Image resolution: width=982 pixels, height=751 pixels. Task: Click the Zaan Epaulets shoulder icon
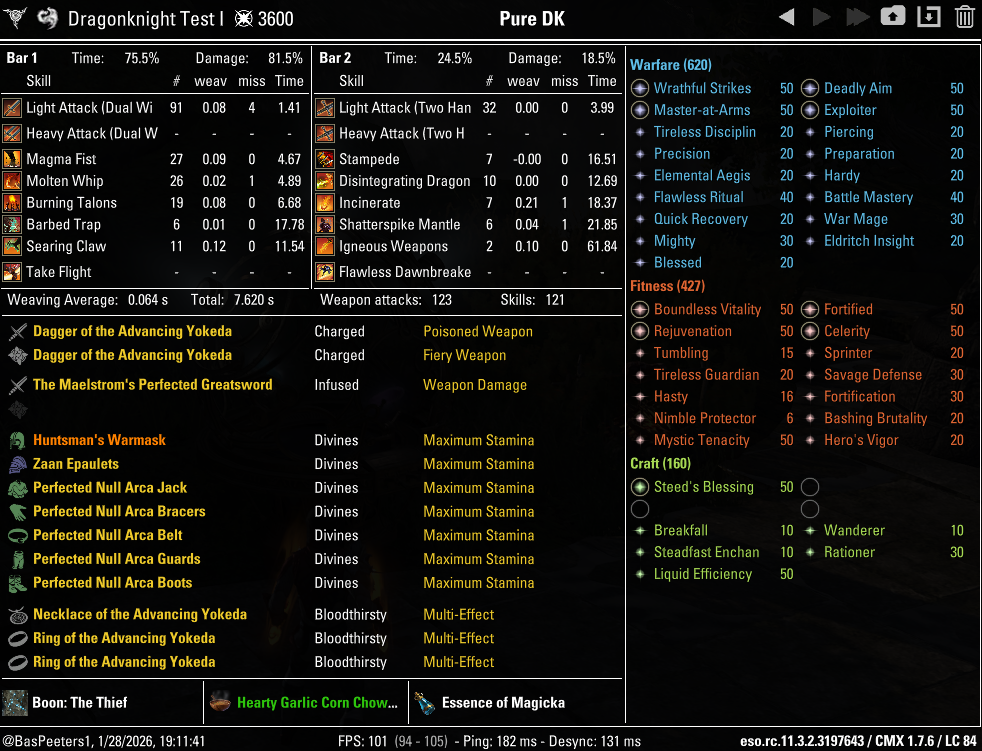(18, 464)
